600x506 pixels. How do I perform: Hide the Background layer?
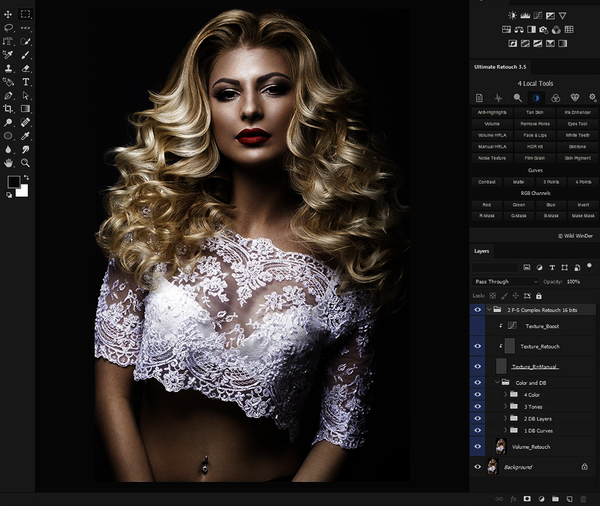click(x=478, y=467)
